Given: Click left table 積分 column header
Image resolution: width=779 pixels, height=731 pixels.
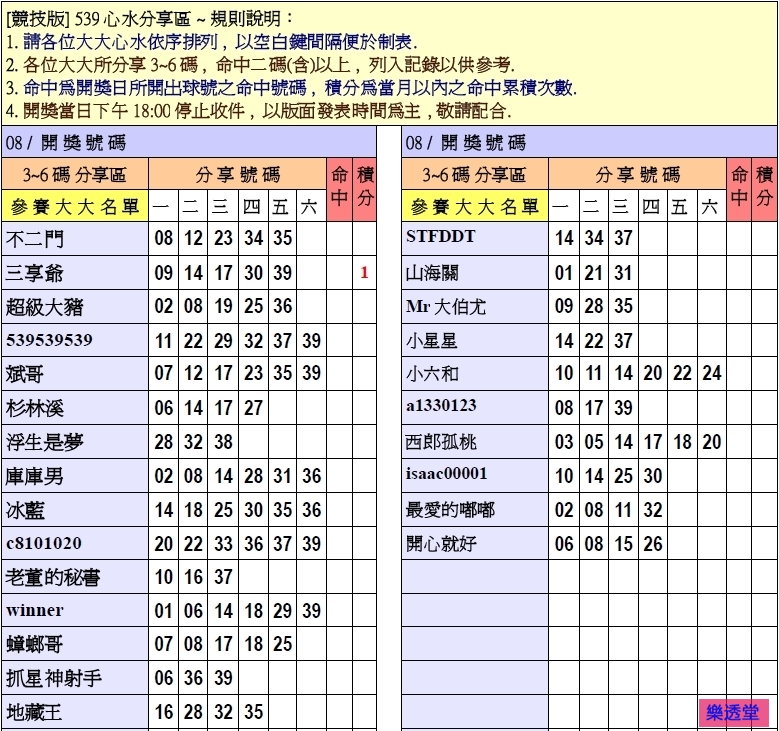Looking at the screenshot, I should [365, 189].
